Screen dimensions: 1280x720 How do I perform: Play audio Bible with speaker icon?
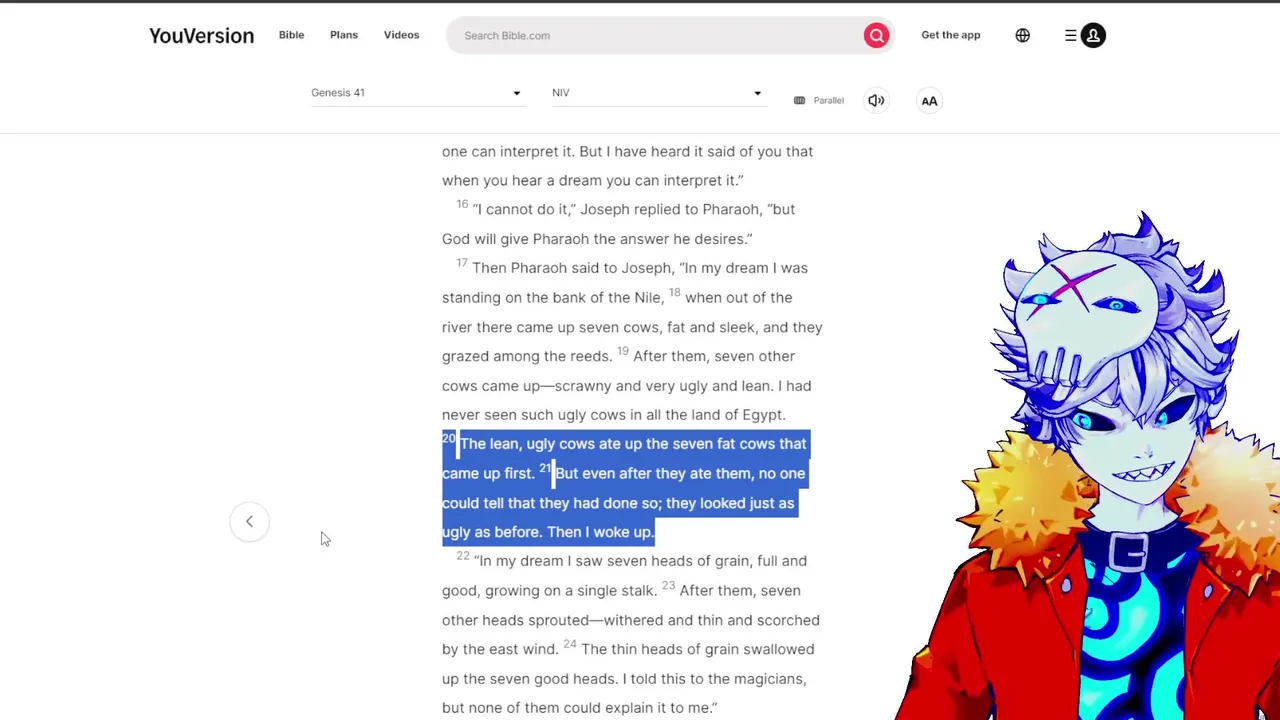tap(876, 101)
